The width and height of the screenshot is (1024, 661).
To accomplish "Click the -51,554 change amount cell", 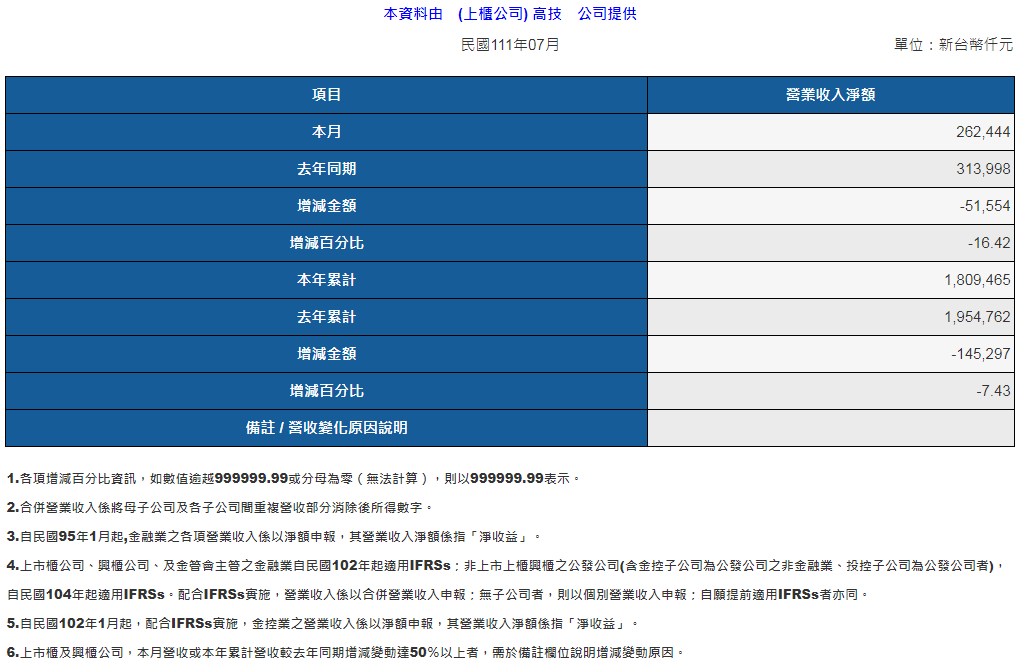I will pyautogui.click(x=985, y=206).
